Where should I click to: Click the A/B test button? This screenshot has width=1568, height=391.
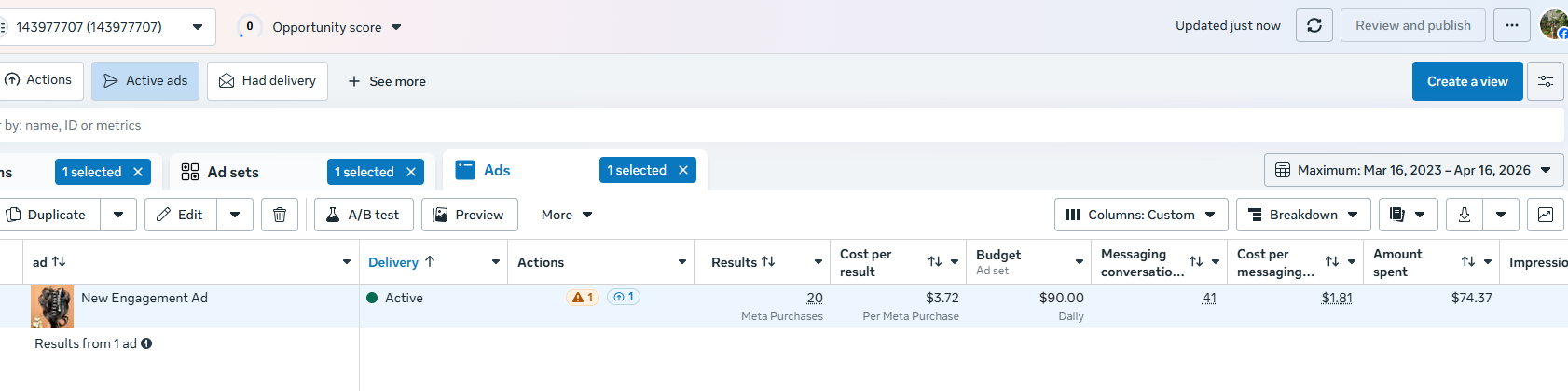coord(363,215)
